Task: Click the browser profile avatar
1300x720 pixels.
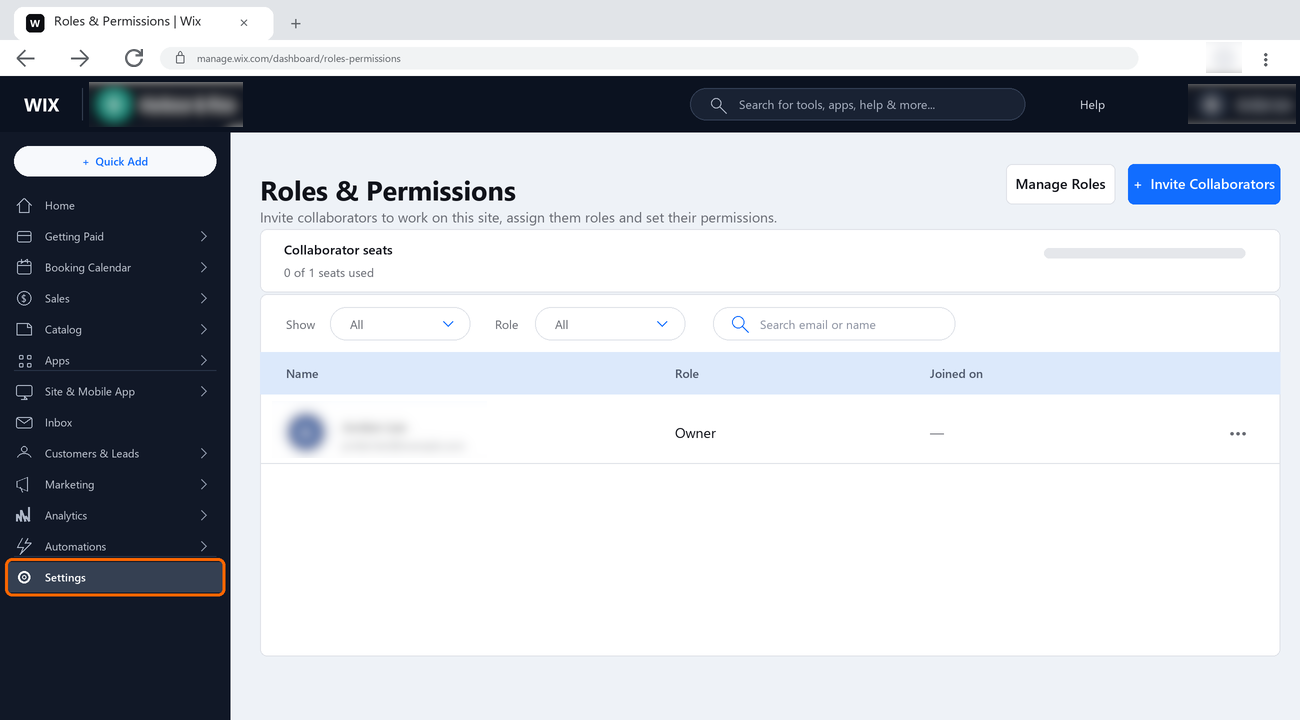Action: [x=1224, y=58]
